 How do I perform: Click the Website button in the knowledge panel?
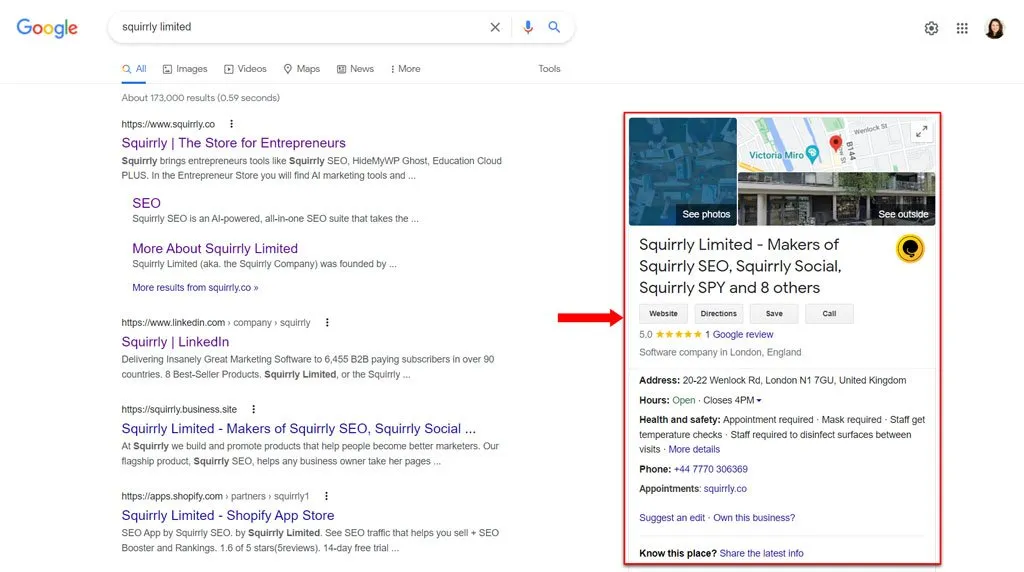click(x=663, y=313)
